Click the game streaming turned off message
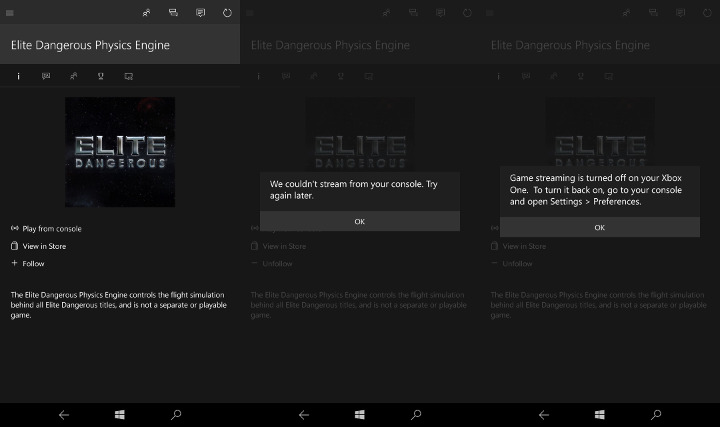This screenshot has width=720, height=427. pos(596,190)
